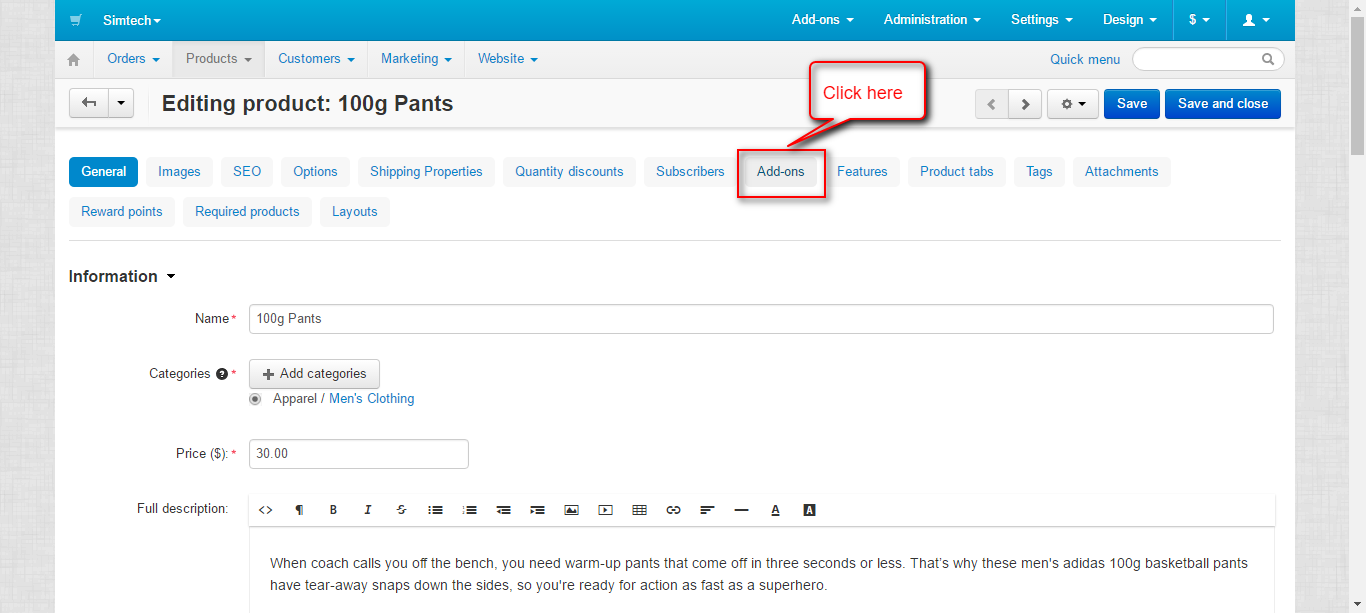1366x613 pixels.
Task: Insert a table in the description editor
Action: 639,510
